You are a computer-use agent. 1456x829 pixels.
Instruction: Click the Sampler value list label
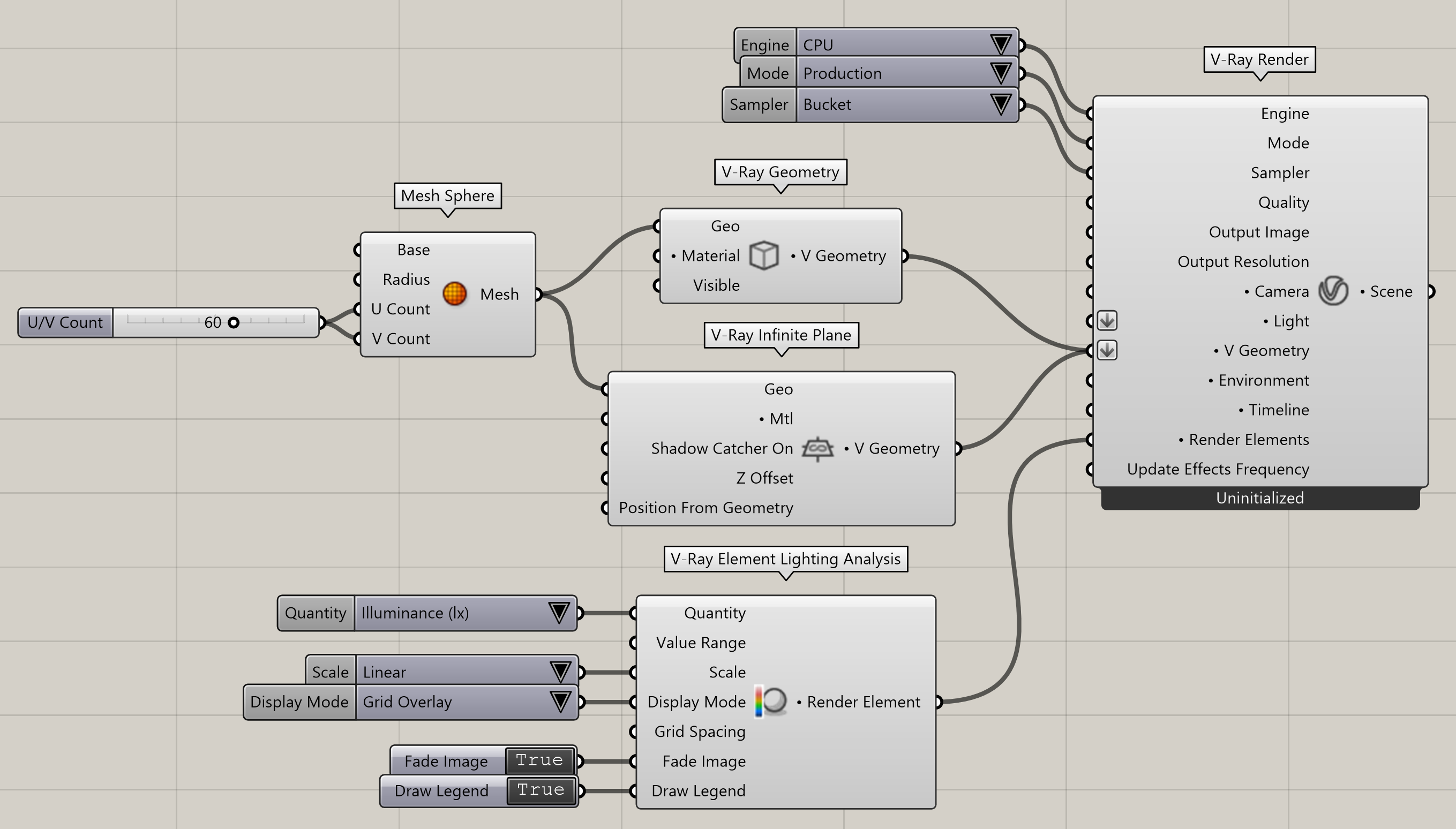[759, 104]
